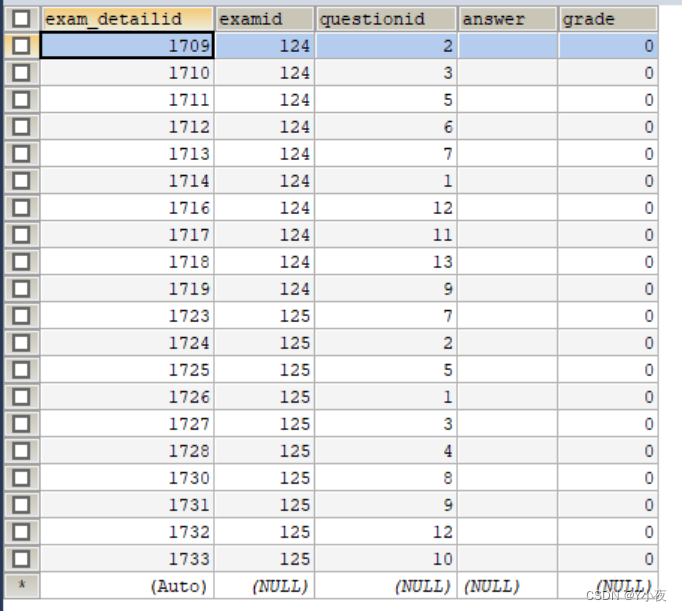Click the (Auto) cell in new row
The width and height of the screenshot is (682, 611).
127,586
